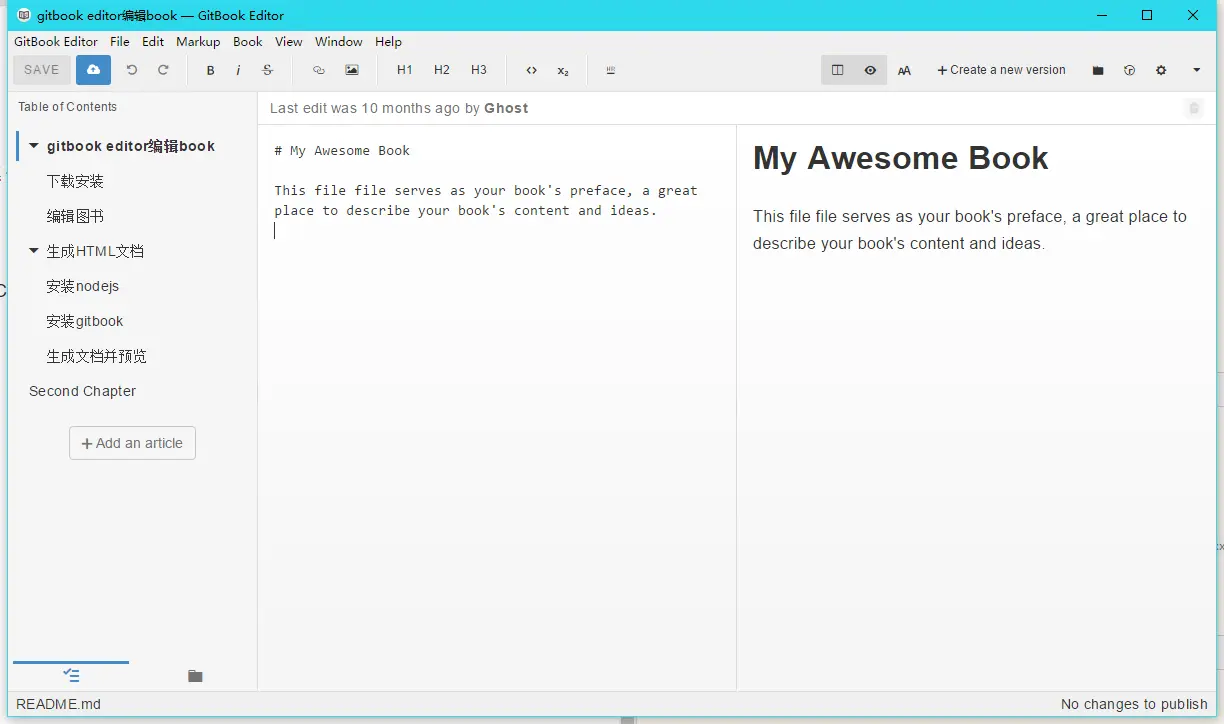This screenshot has height=724, width=1224.
Task: Open the Window menu
Action: (x=339, y=42)
